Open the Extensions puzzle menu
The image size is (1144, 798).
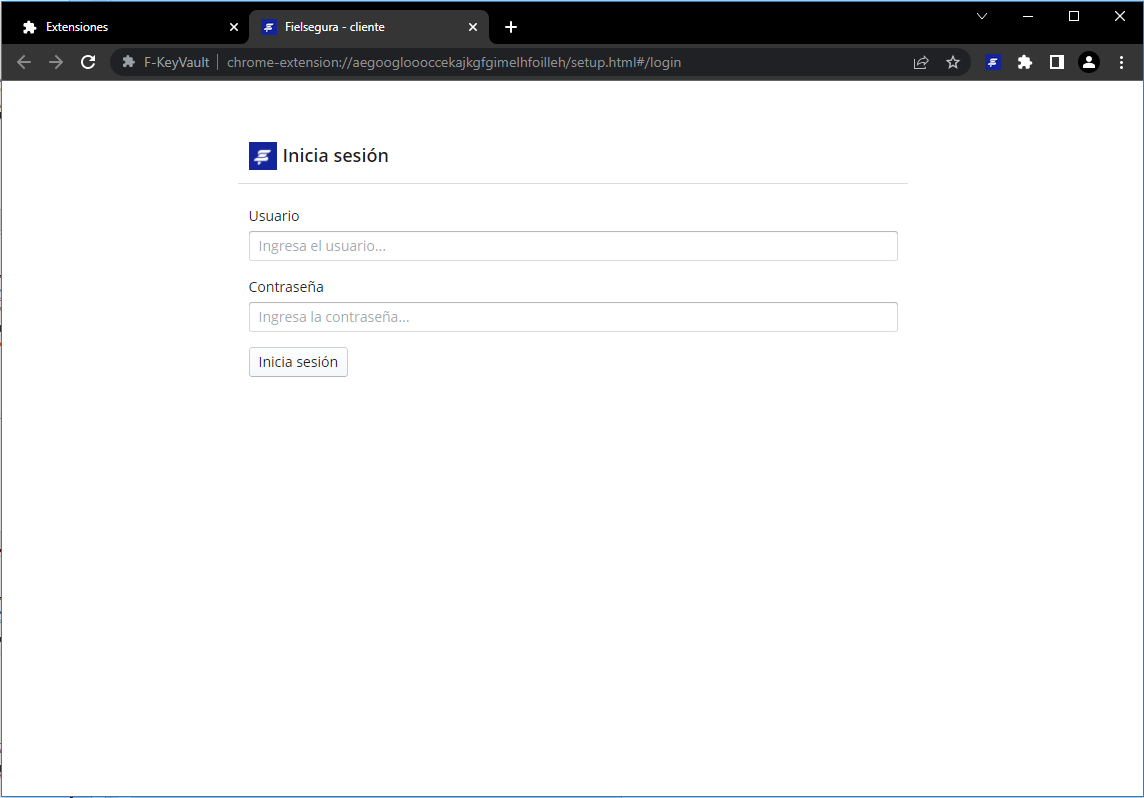coord(1024,62)
